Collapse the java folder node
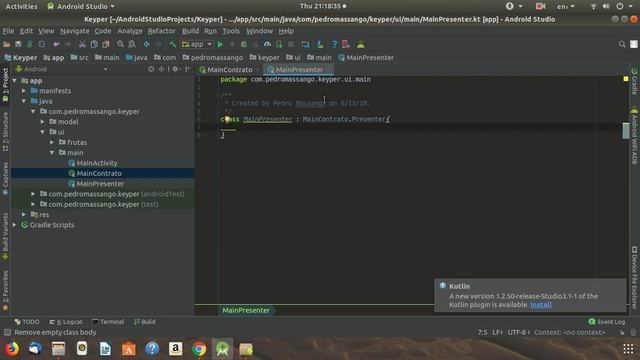The image size is (640, 360). (x=24, y=101)
